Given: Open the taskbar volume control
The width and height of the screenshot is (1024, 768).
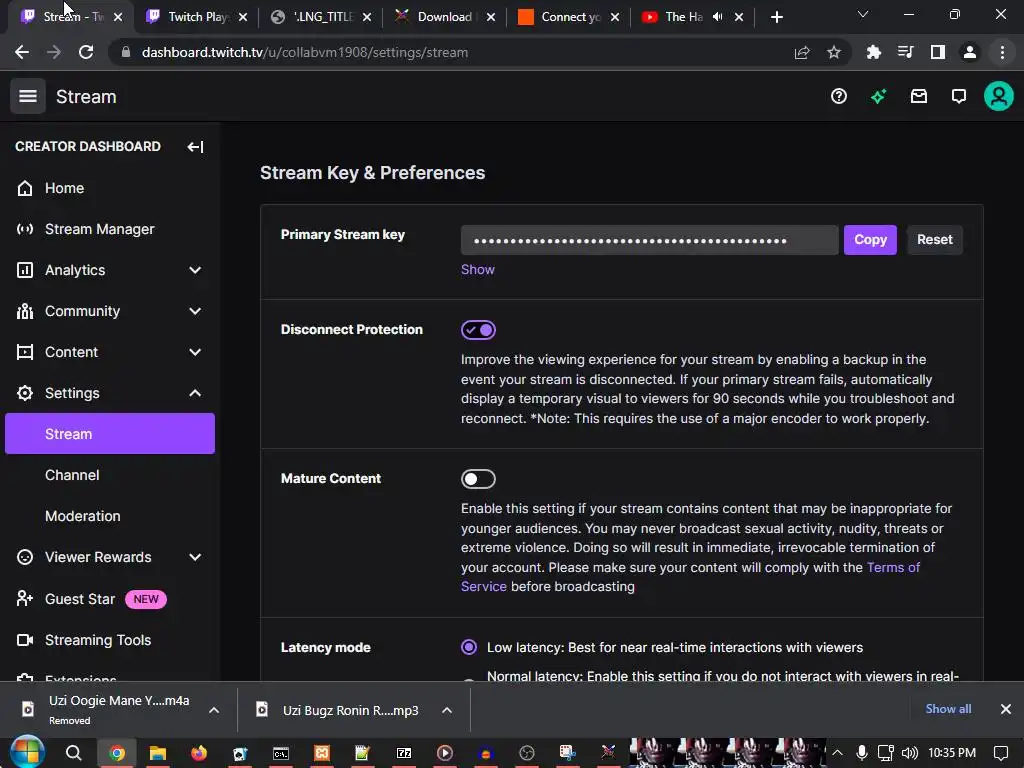Looking at the screenshot, I should [909, 753].
